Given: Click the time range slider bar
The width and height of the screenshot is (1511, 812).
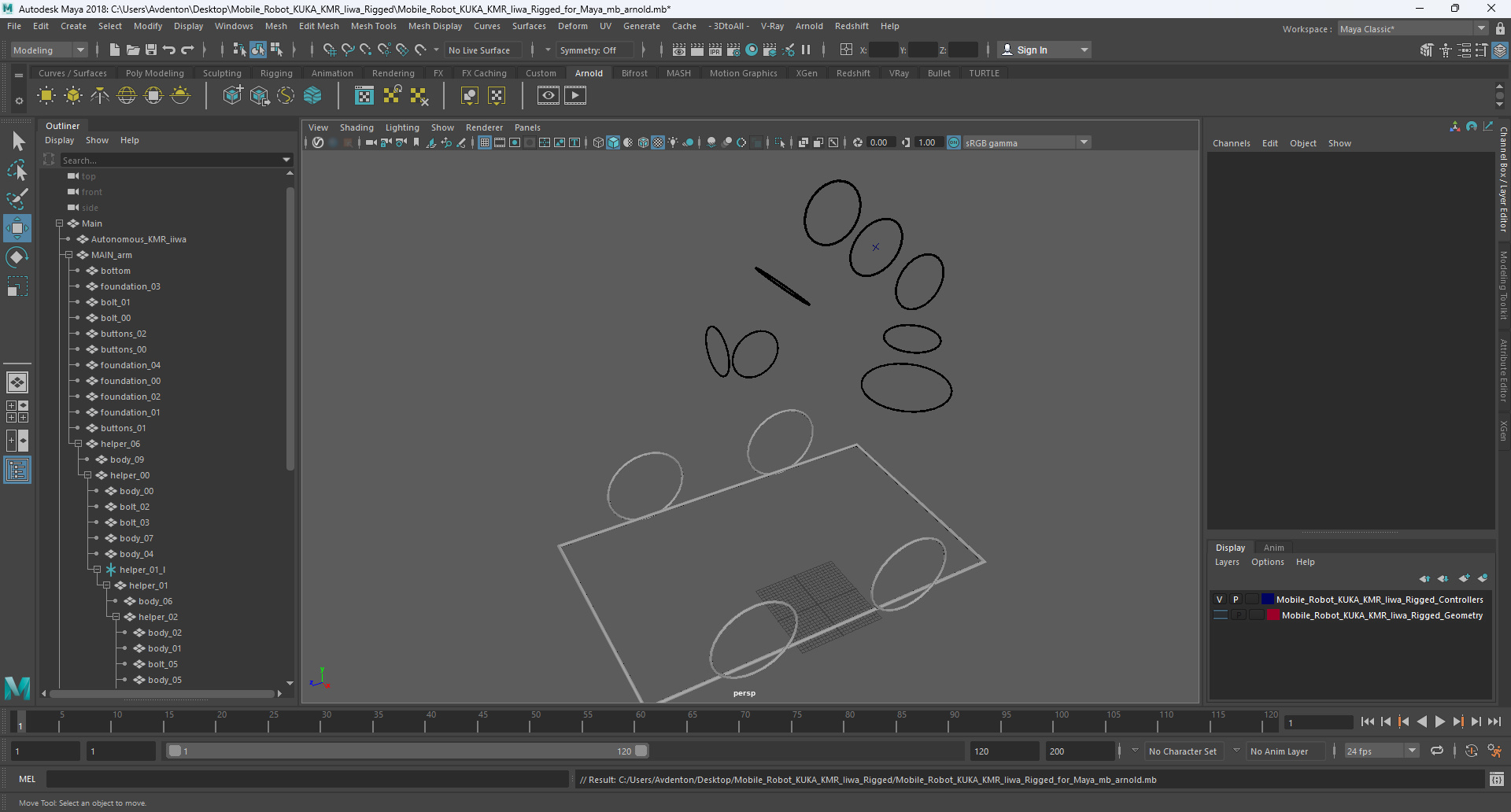Looking at the screenshot, I should tap(408, 751).
